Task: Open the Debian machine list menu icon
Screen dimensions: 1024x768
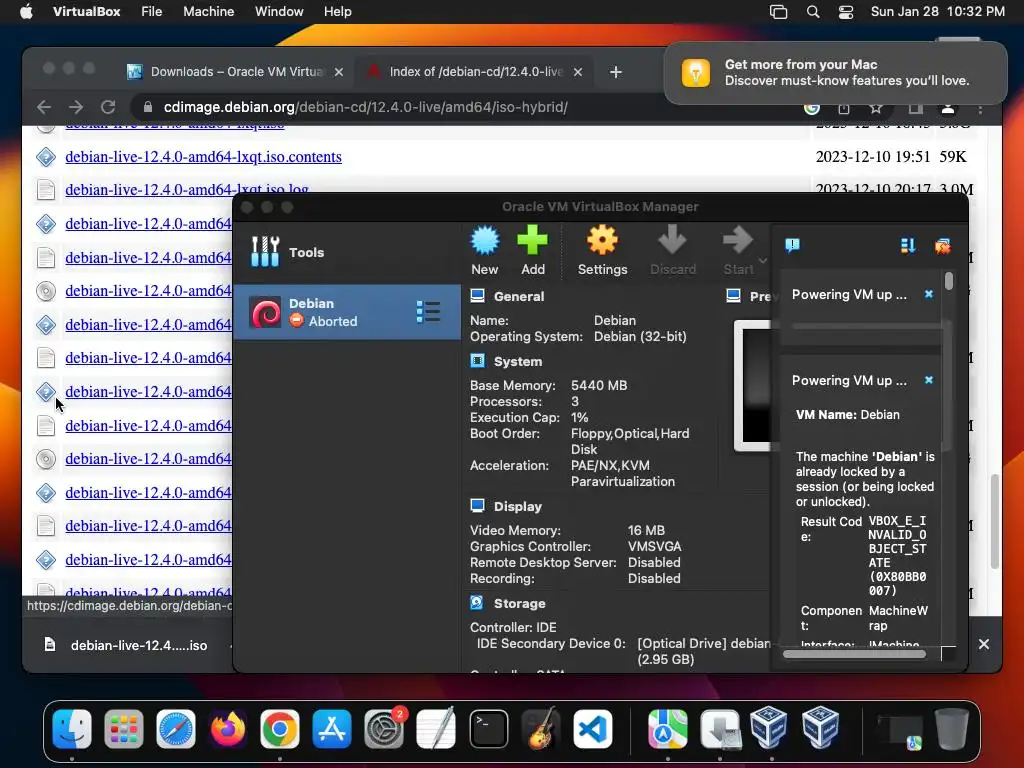Action: click(428, 312)
